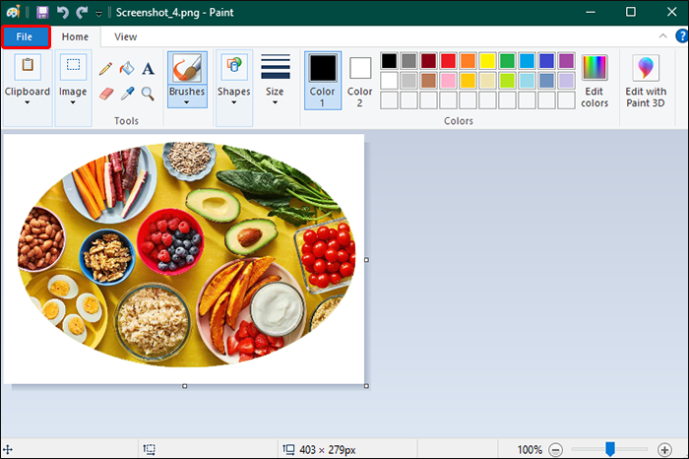Open the Edit colors dialog
This screenshot has width=689, height=459.
coord(594,81)
